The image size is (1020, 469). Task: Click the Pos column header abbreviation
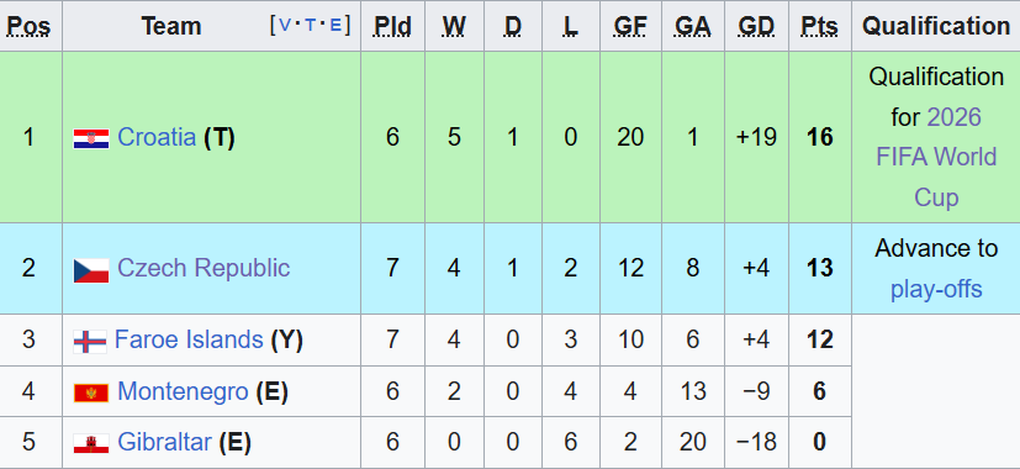[29, 26]
